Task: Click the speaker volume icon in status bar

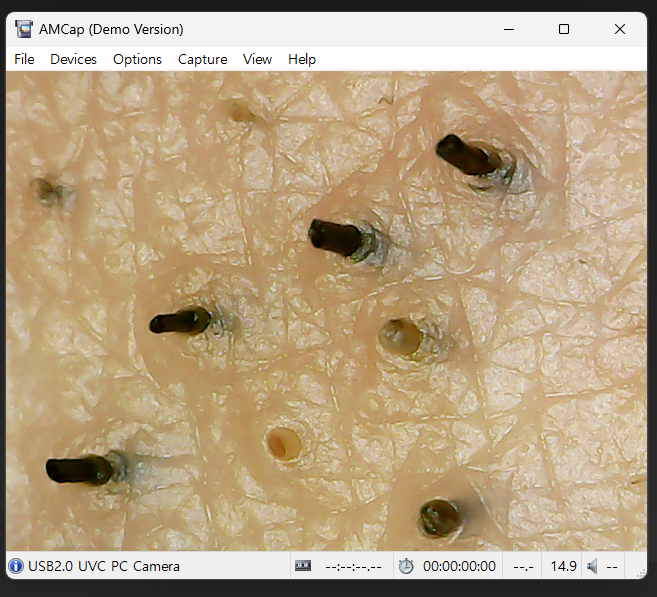Action: (x=592, y=566)
